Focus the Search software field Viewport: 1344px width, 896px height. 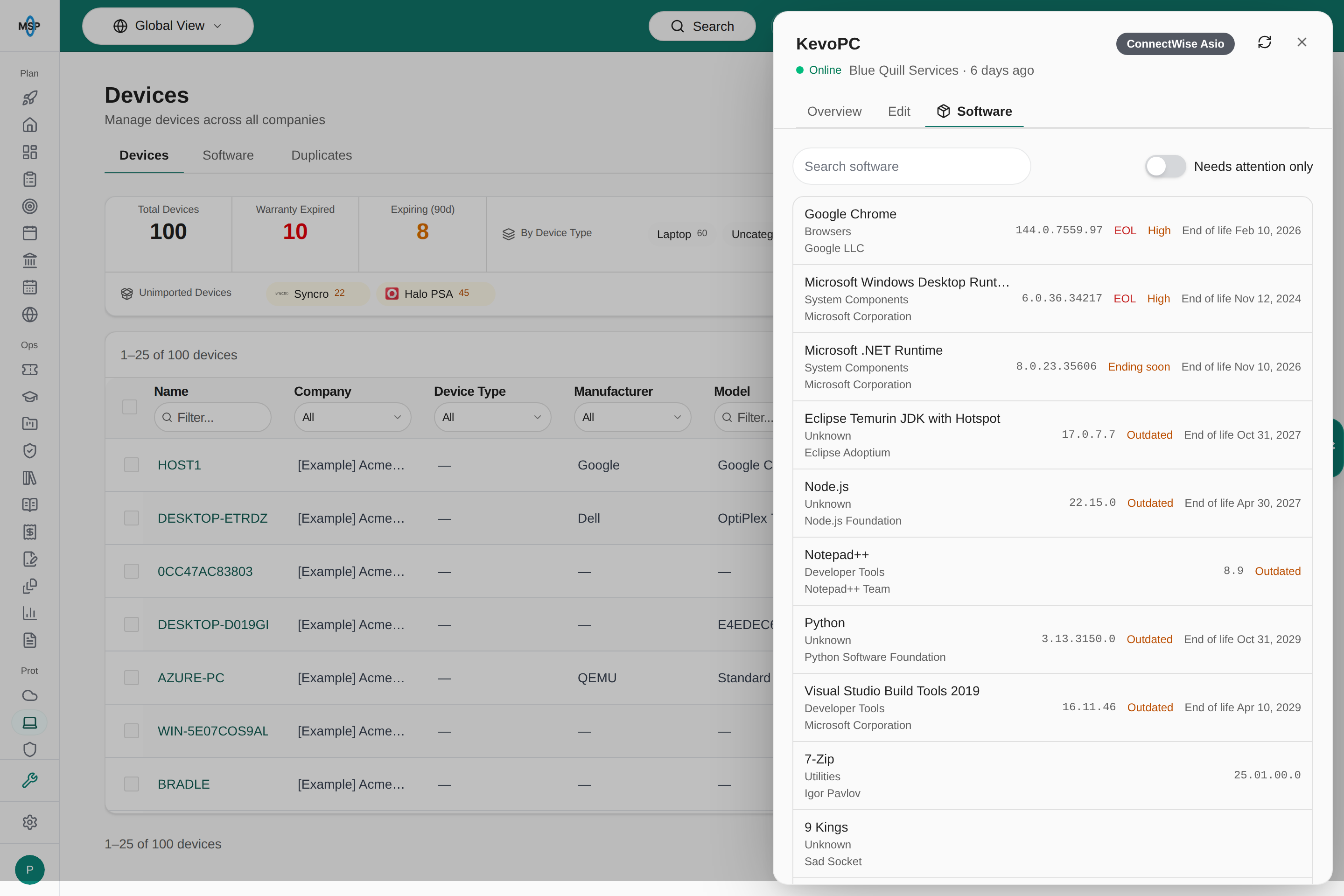coord(911,166)
